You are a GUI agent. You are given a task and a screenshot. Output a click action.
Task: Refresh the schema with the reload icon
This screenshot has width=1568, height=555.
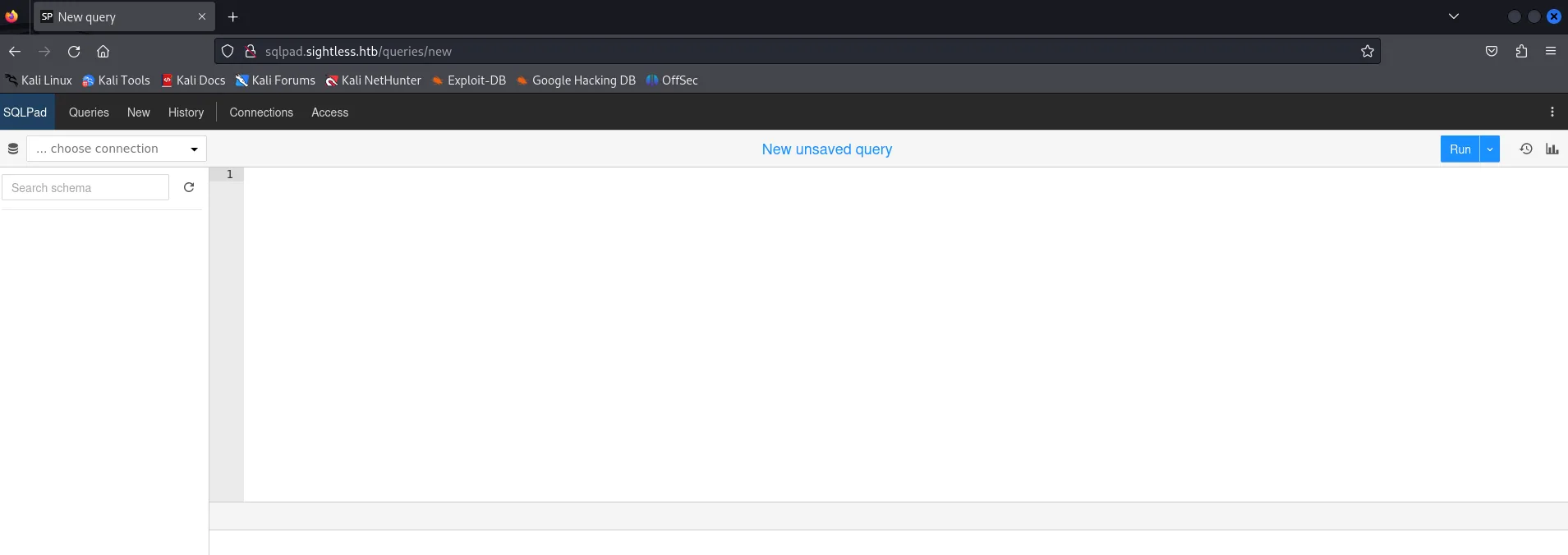tap(189, 187)
